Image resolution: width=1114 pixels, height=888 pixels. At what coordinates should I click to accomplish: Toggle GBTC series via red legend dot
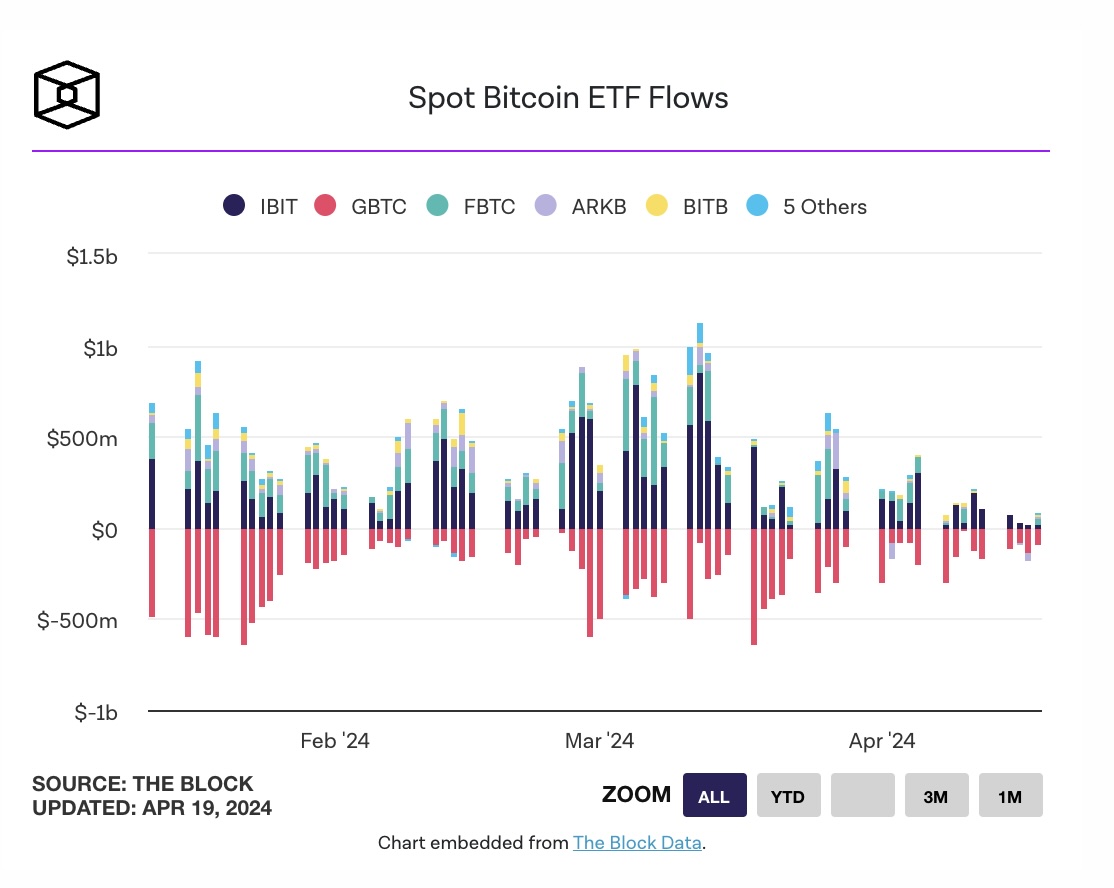coord(325,205)
